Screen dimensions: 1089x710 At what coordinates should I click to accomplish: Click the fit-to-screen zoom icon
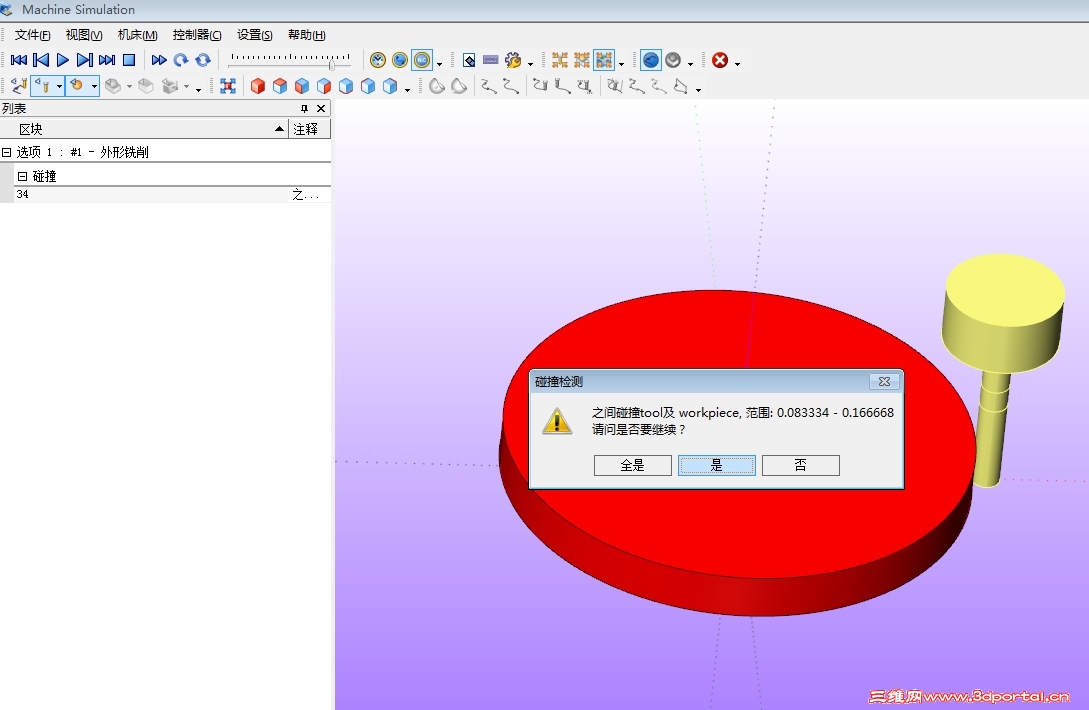(228, 86)
